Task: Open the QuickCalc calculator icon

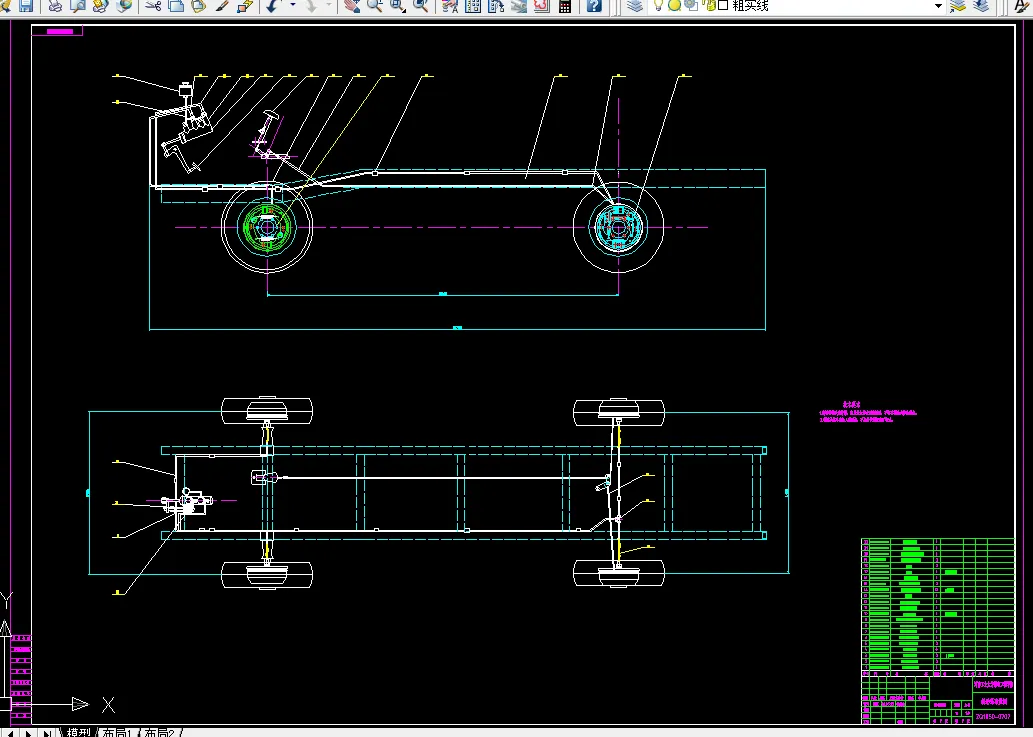Action: [x=565, y=6]
